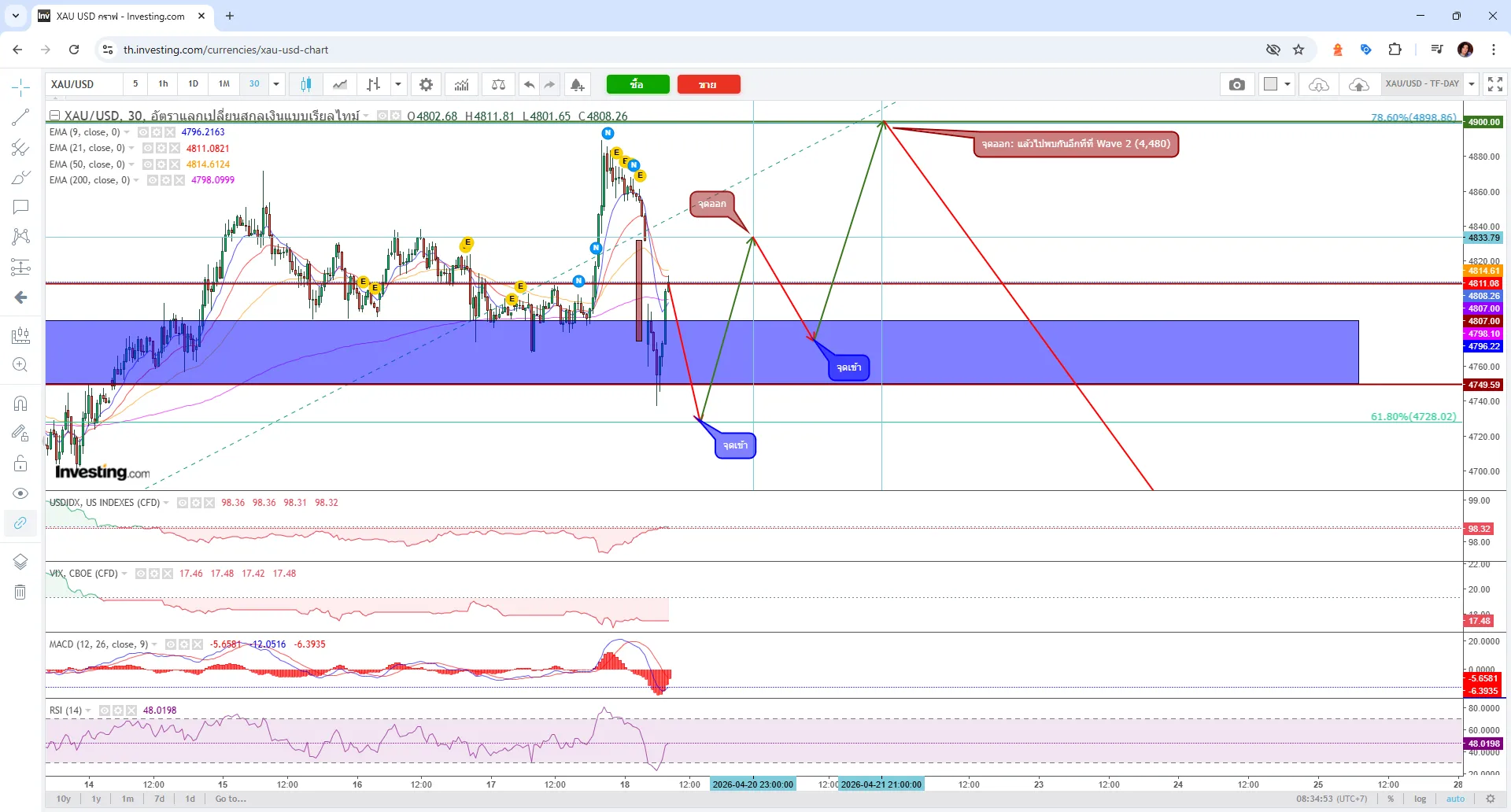Undo the last chart action
The height and width of the screenshot is (812, 1511).
[x=530, y=84]
